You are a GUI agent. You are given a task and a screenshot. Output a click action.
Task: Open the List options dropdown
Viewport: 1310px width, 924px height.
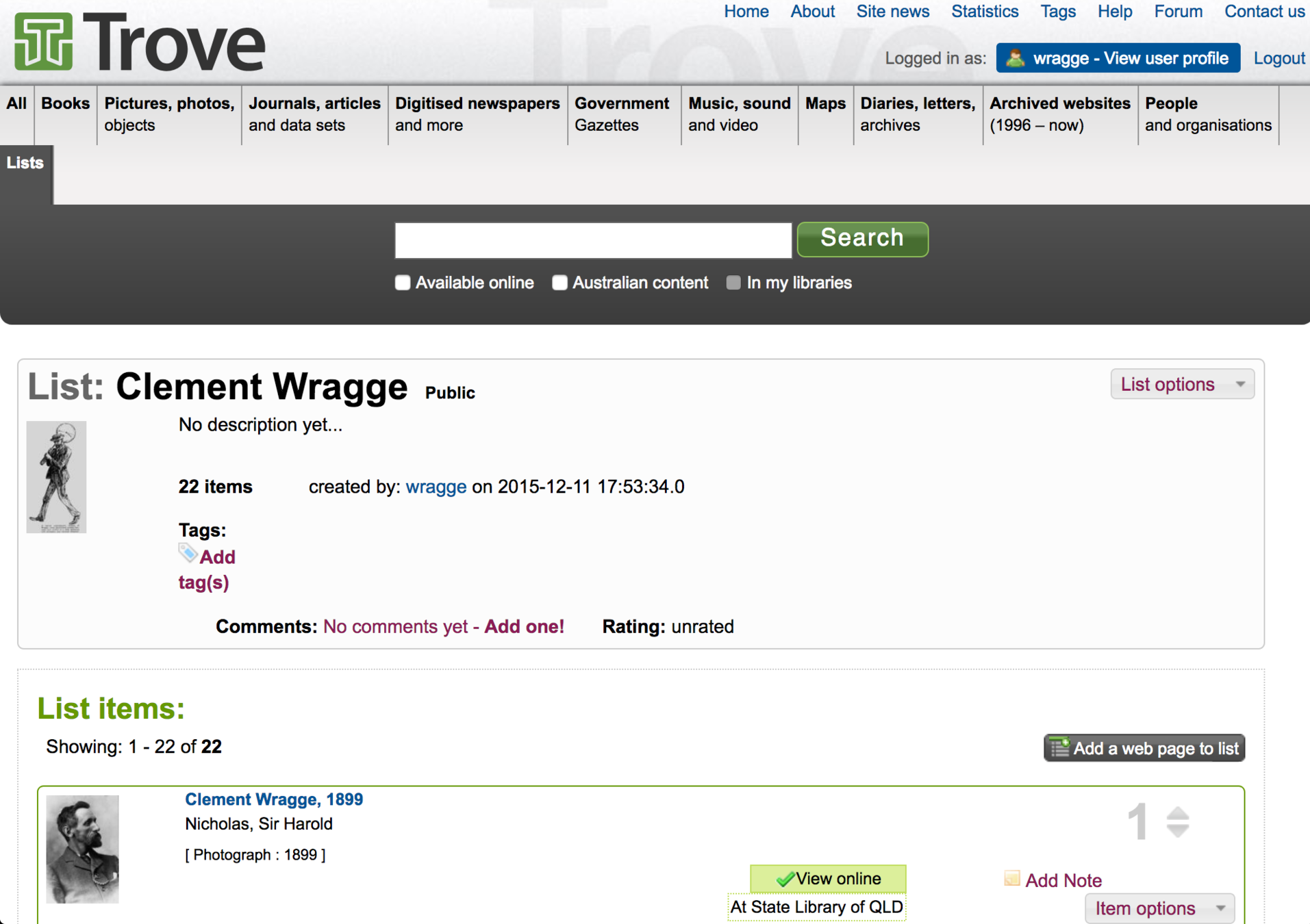[1182, 384]
